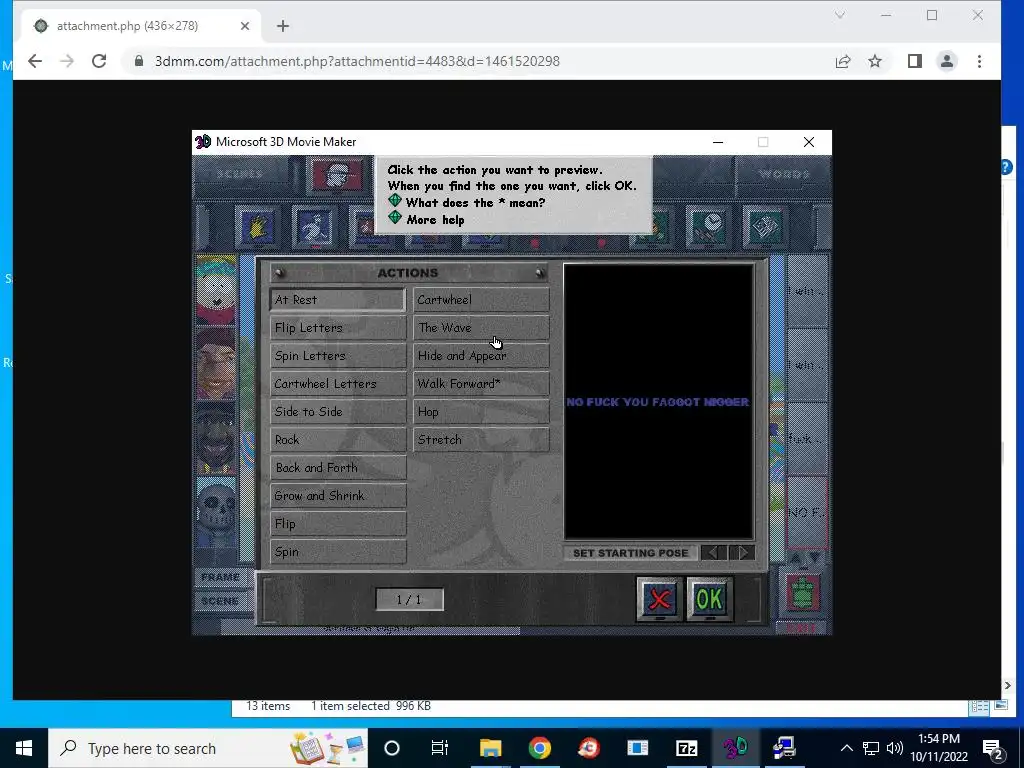Open the Chrome three-dot menu

click(x=979, y=61)
